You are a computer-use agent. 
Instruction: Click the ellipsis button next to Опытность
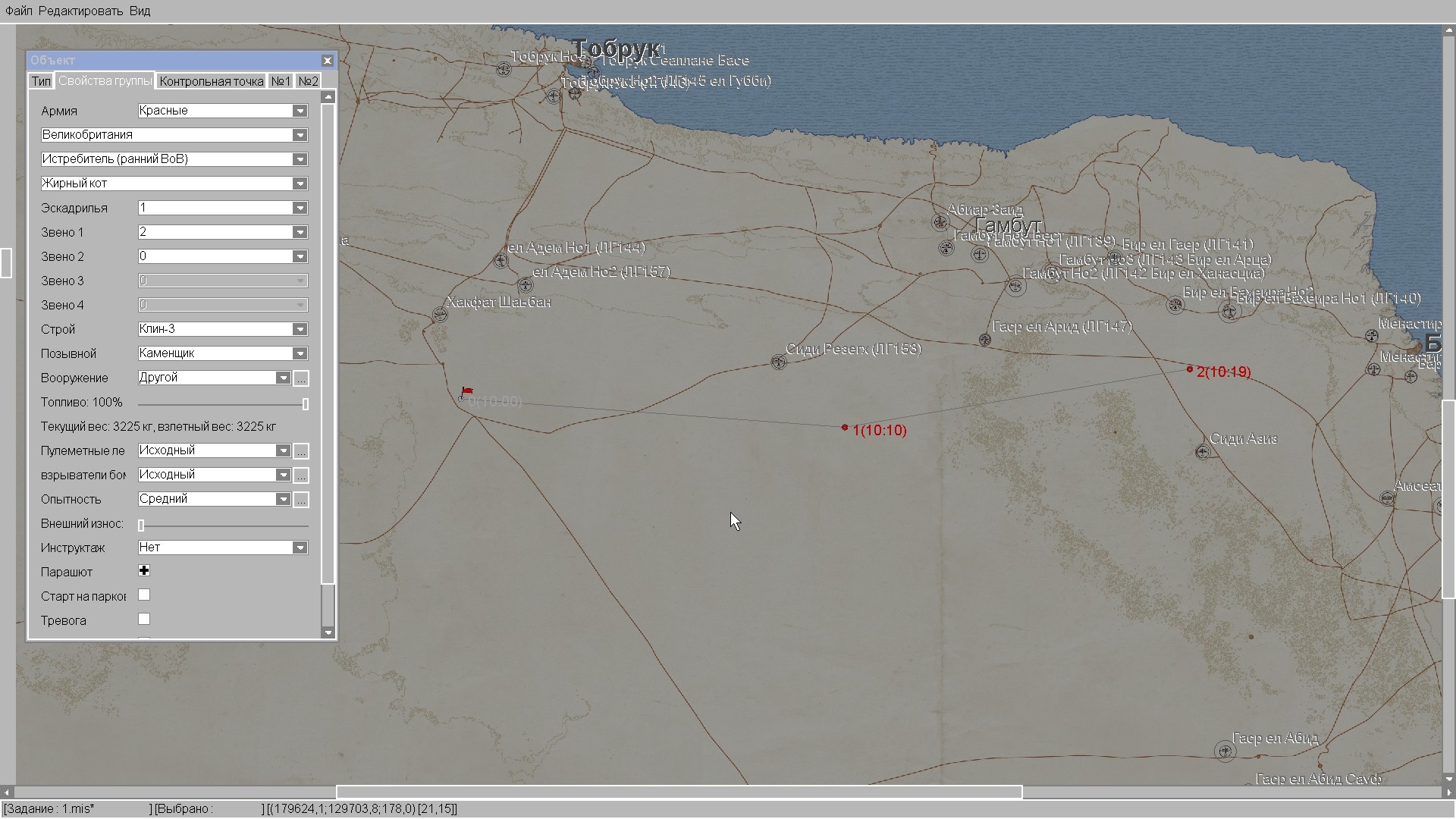point(301,499)
